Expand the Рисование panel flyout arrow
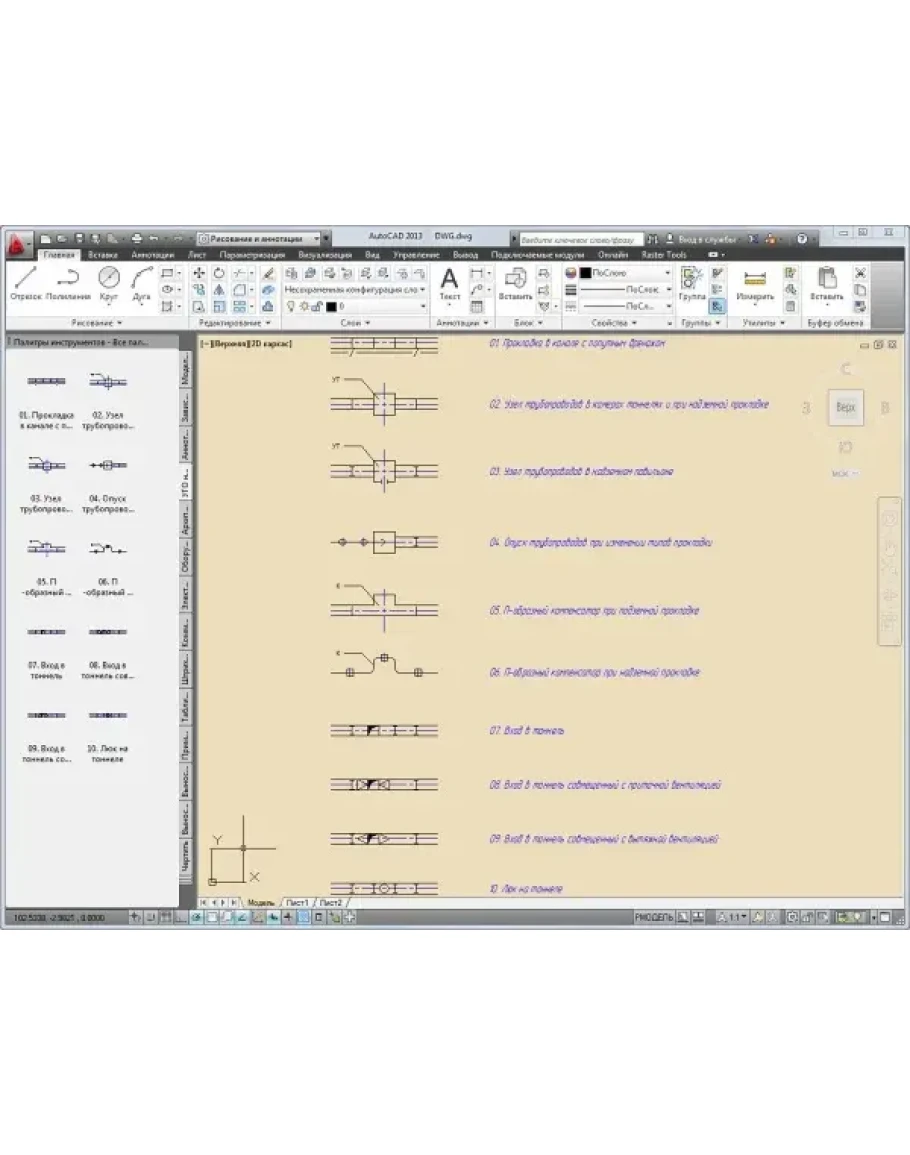Image resolution: width=910 pixels, height=1155 pixels. 120,324
